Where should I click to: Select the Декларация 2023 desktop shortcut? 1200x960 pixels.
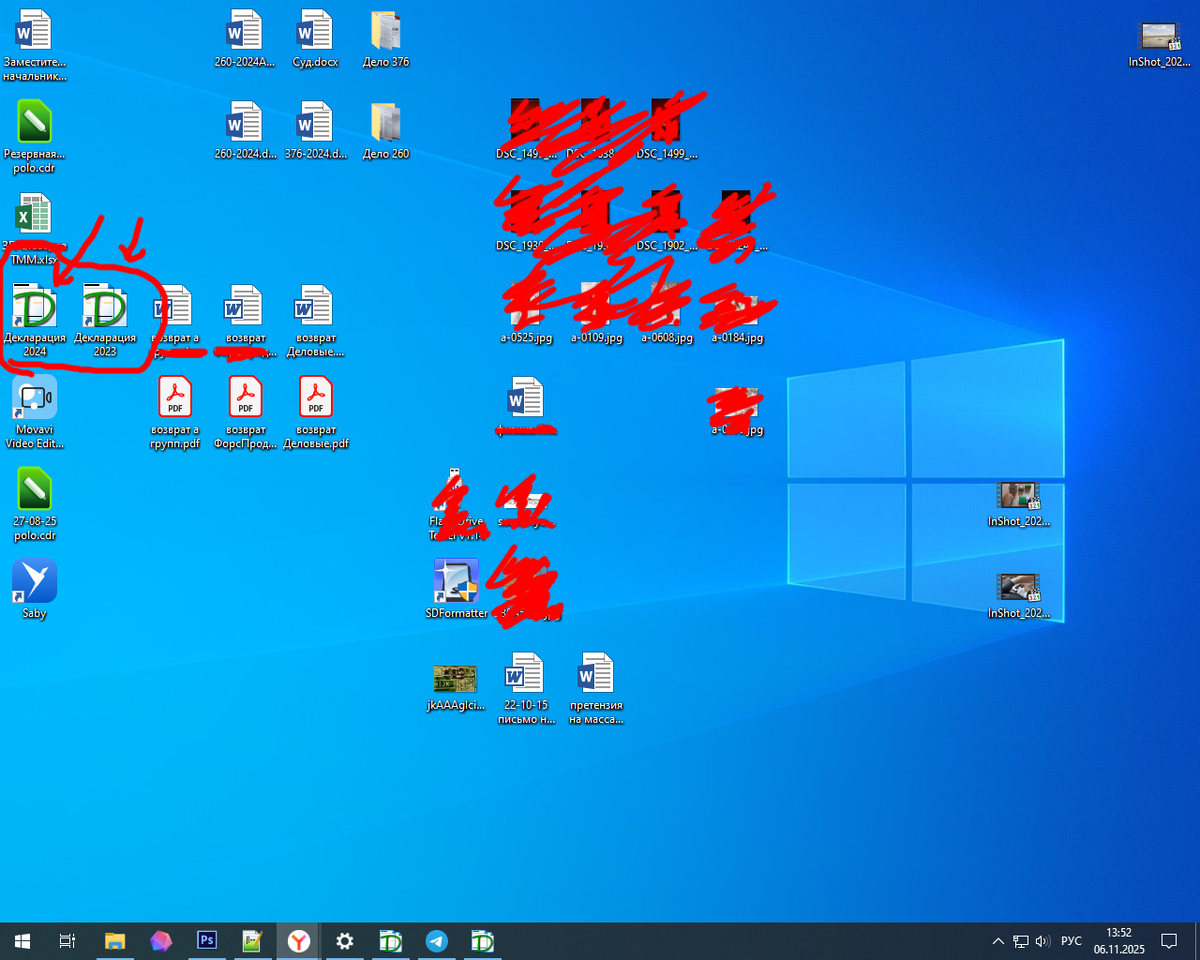[x=105, y=320]
